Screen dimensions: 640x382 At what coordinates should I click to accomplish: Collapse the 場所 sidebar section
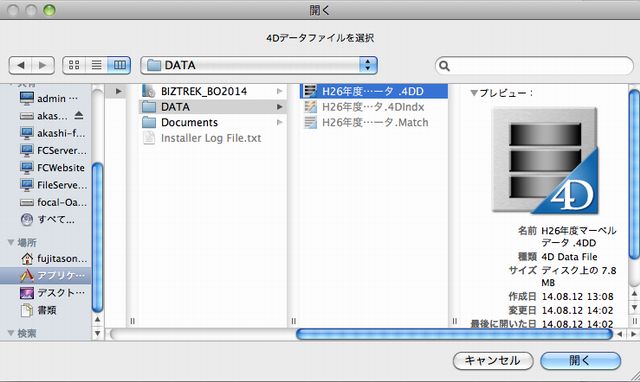[x=11, y=242]
